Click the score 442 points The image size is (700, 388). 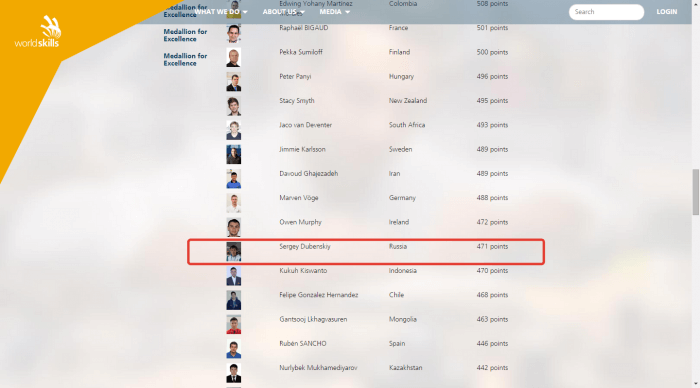[x=492, y=368]
